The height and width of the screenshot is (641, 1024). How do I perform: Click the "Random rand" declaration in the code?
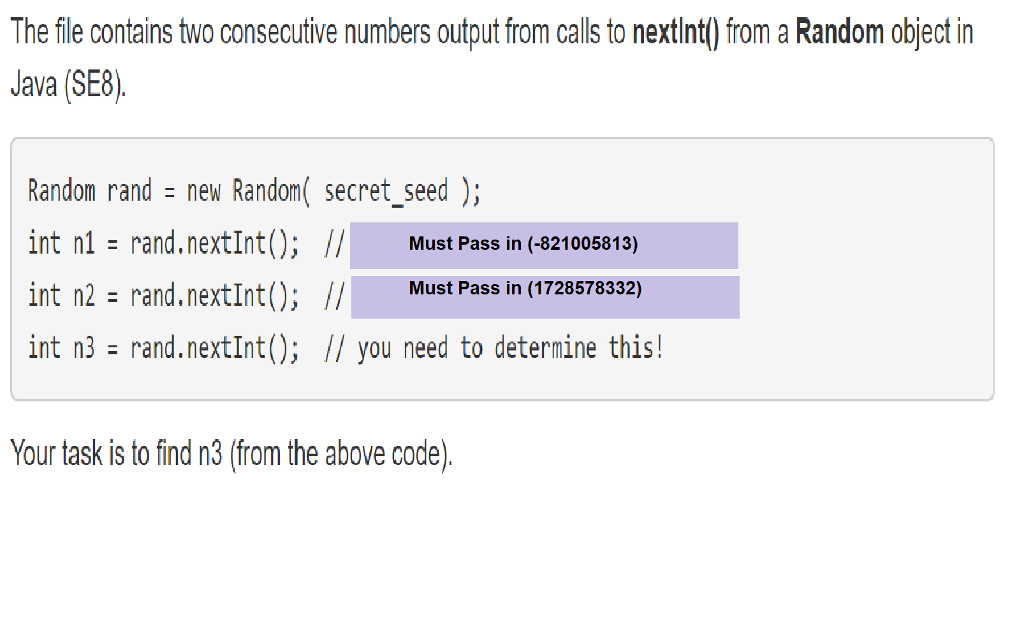[90, 190]
